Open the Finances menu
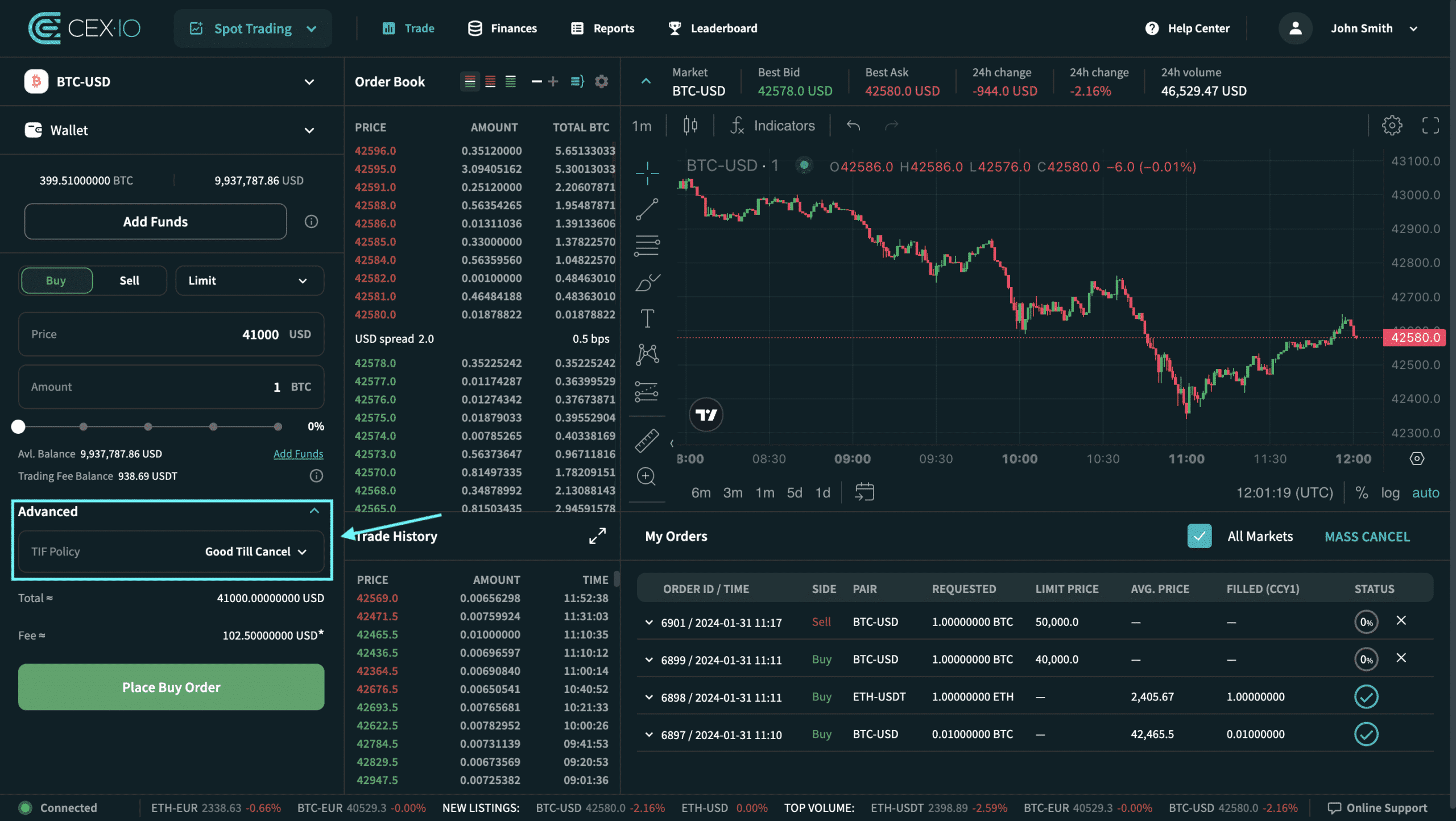Image resolution: width=1456 pixels, height=821 pixels. [x=502, y=28]
